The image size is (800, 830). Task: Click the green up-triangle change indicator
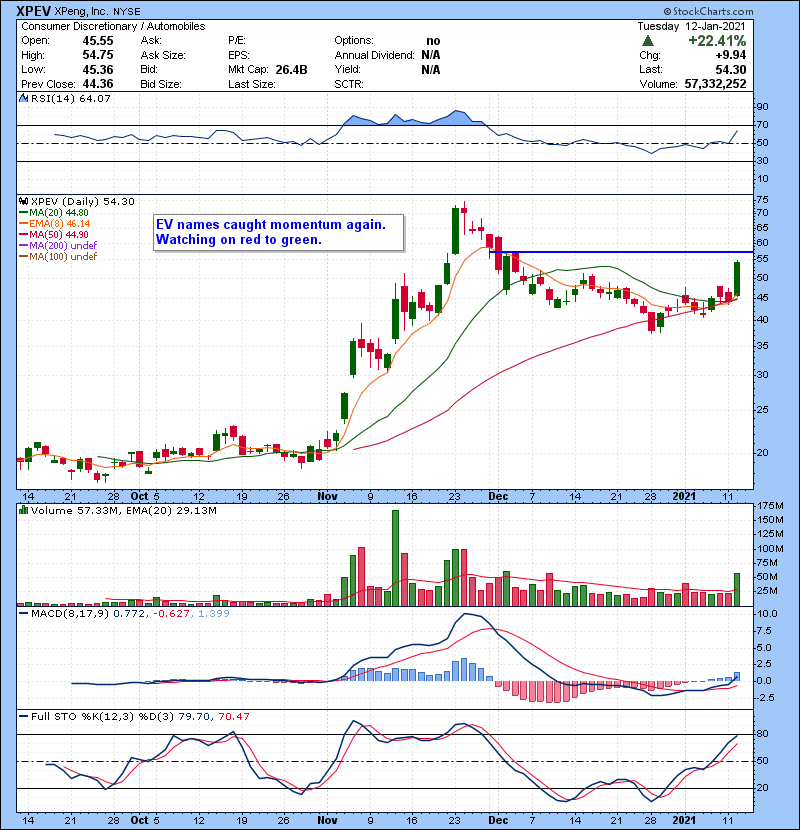[x=648, y=41]
